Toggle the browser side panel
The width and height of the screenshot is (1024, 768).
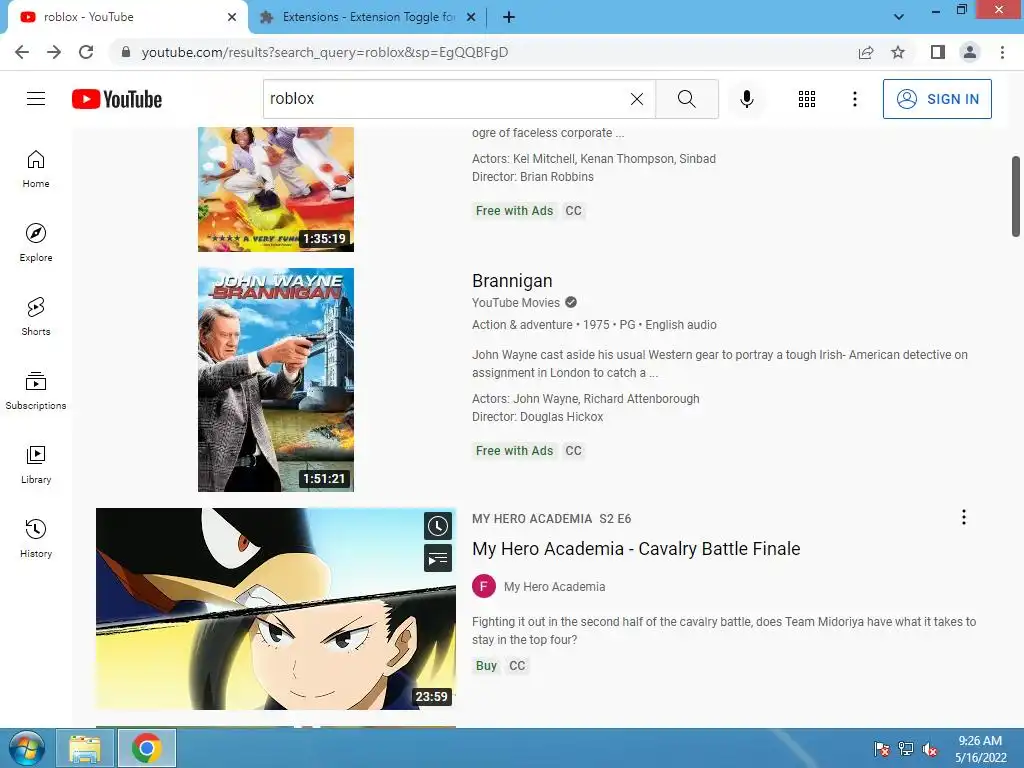938,52
